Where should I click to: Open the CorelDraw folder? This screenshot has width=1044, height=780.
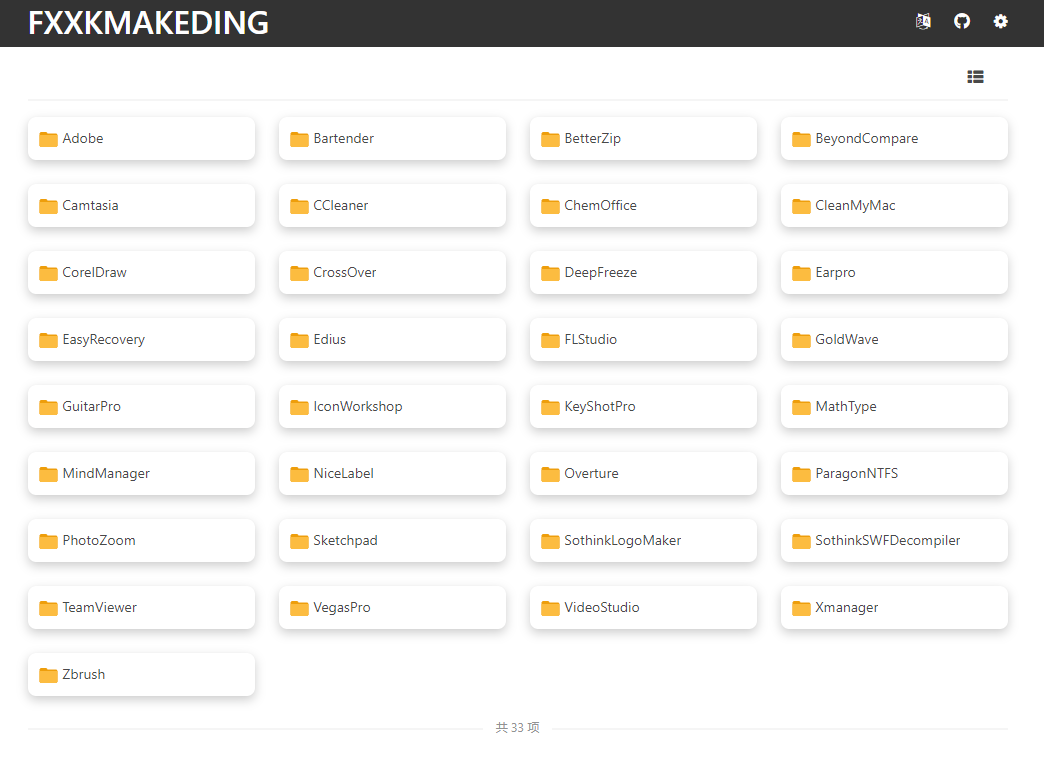[141, 272]
